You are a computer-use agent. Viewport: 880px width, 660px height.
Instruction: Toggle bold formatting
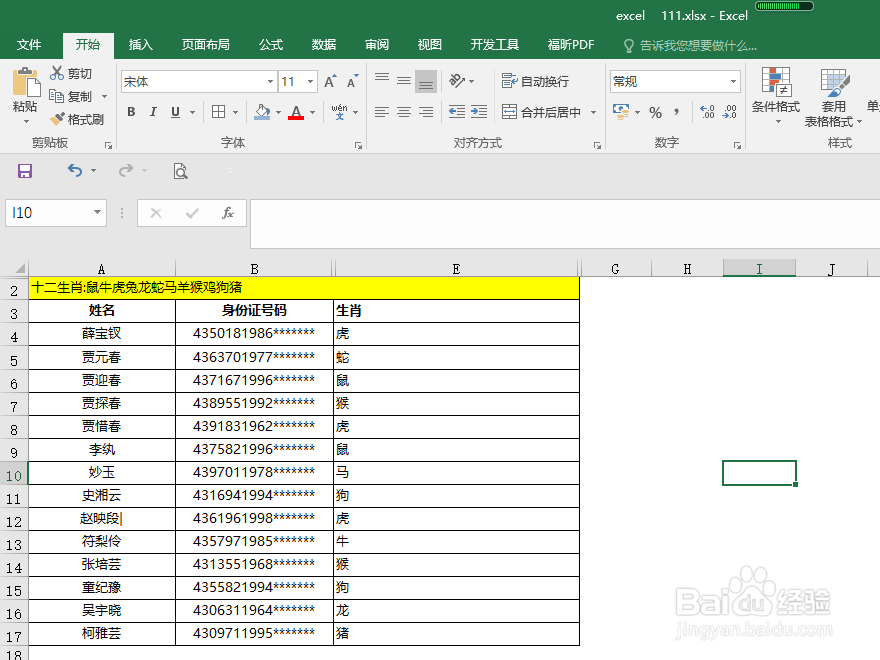(131, 112)
